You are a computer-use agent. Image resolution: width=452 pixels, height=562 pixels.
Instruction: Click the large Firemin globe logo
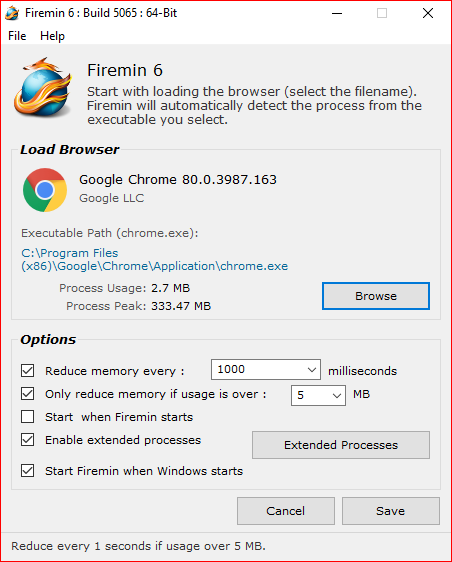(43, 87)
